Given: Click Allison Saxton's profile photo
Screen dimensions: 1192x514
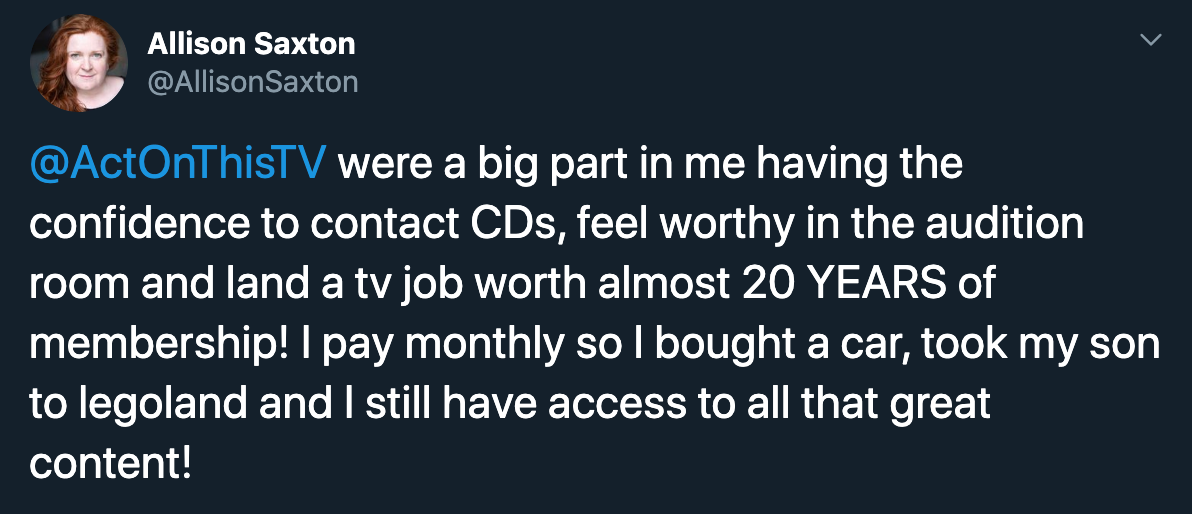Looking at the screenshot, I should click(79, 63).
